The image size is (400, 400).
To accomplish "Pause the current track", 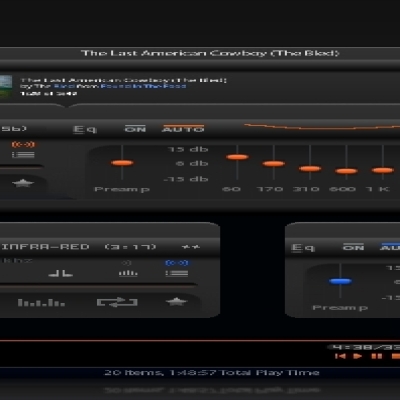I will pos(377,356).
